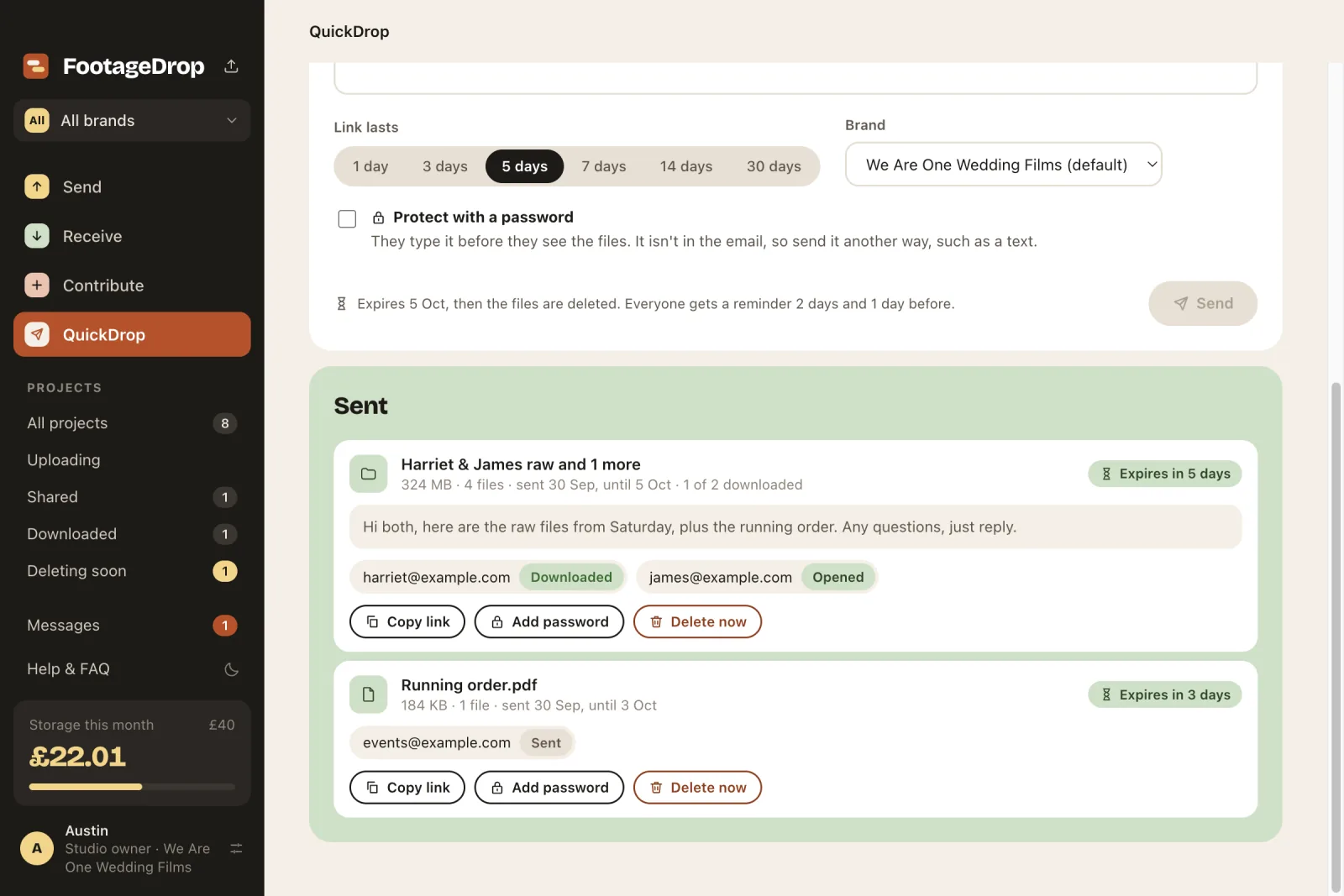
Task: Click the Send arrow icon in sidebar
Action: pos(37,186)
